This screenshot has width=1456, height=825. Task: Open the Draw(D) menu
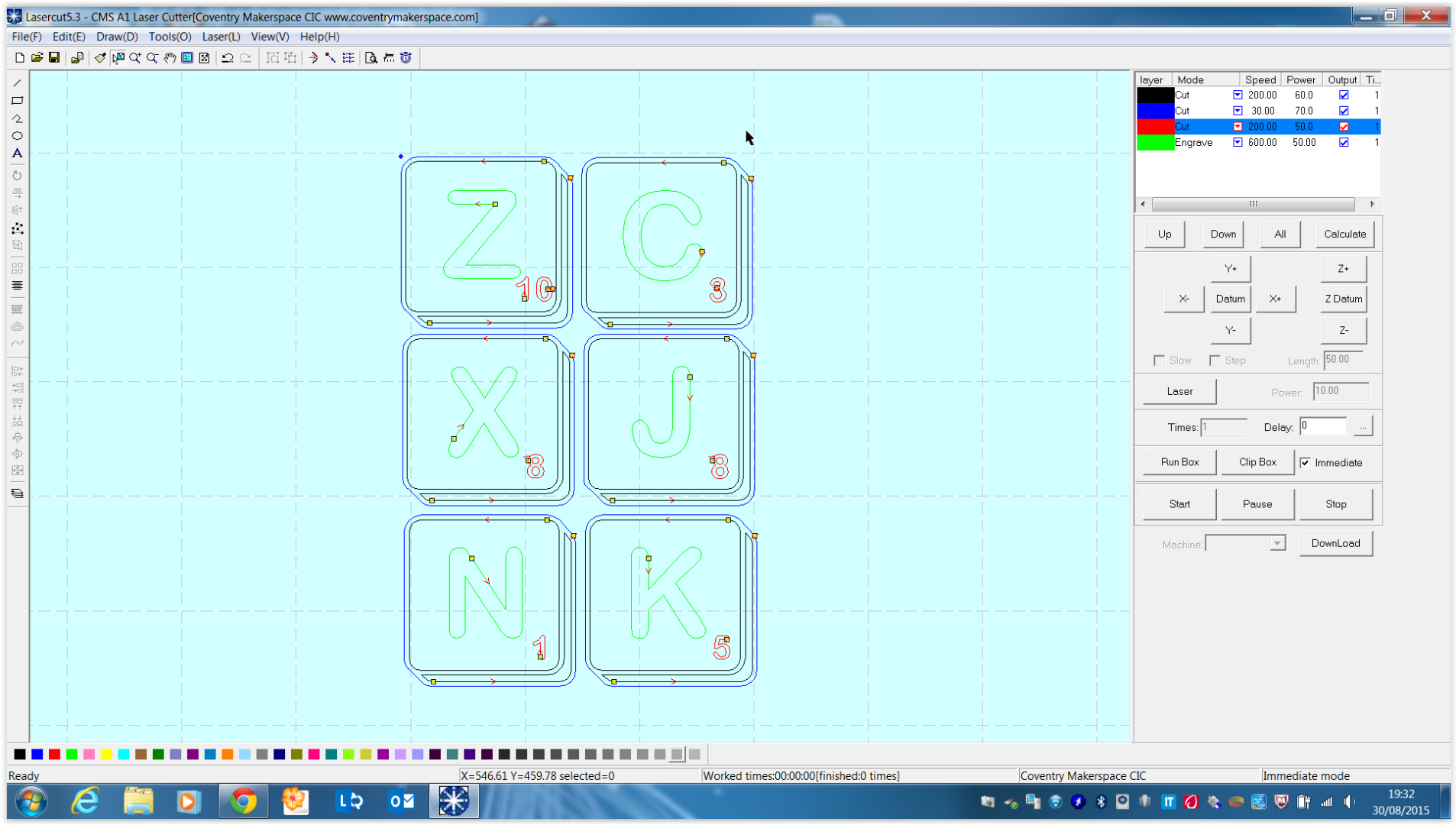pyautogui.click(x=116, y=36)
